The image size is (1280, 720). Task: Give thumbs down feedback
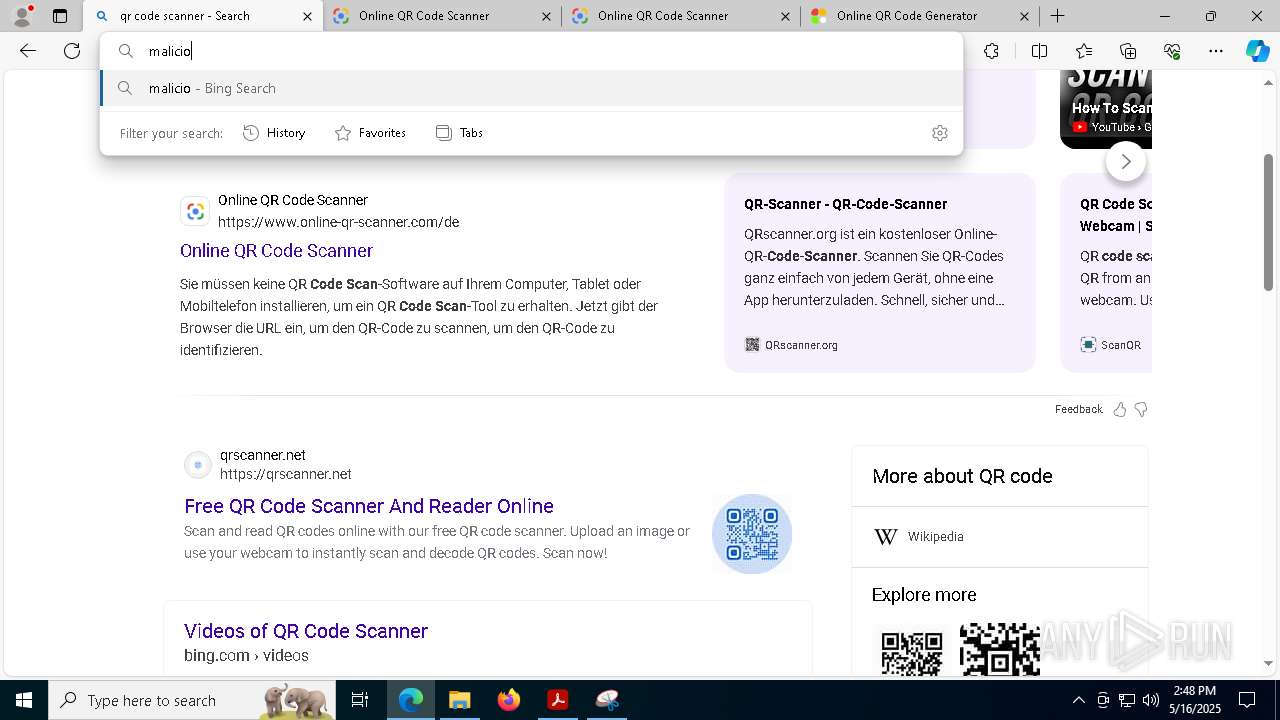(x=1141, y=409)
